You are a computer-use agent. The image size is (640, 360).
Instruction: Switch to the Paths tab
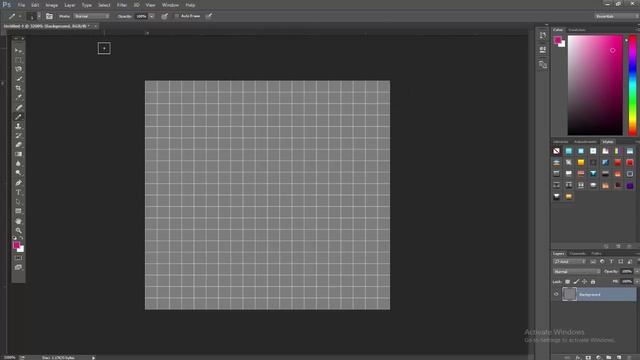coord(596,253)
